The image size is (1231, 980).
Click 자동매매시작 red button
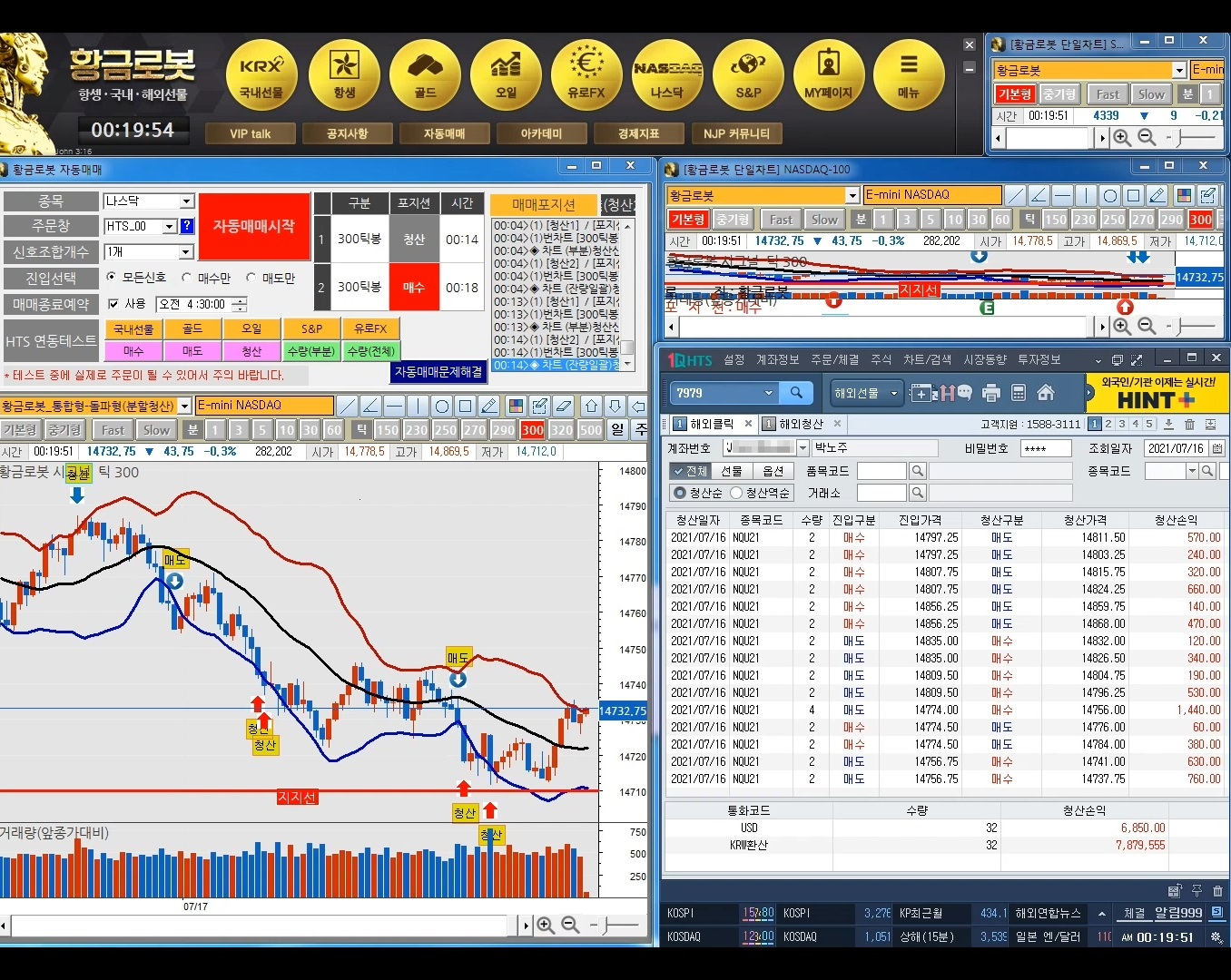[254, 227]
